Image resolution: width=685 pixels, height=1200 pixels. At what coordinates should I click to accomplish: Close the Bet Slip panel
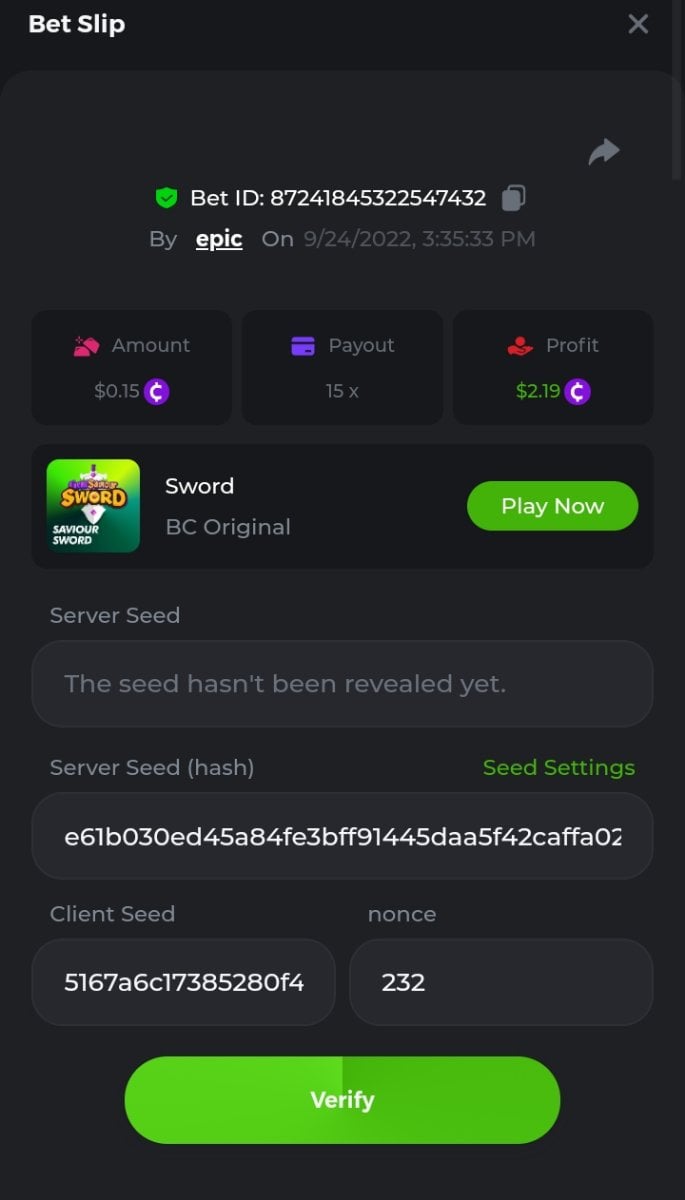tap(638, 24)
